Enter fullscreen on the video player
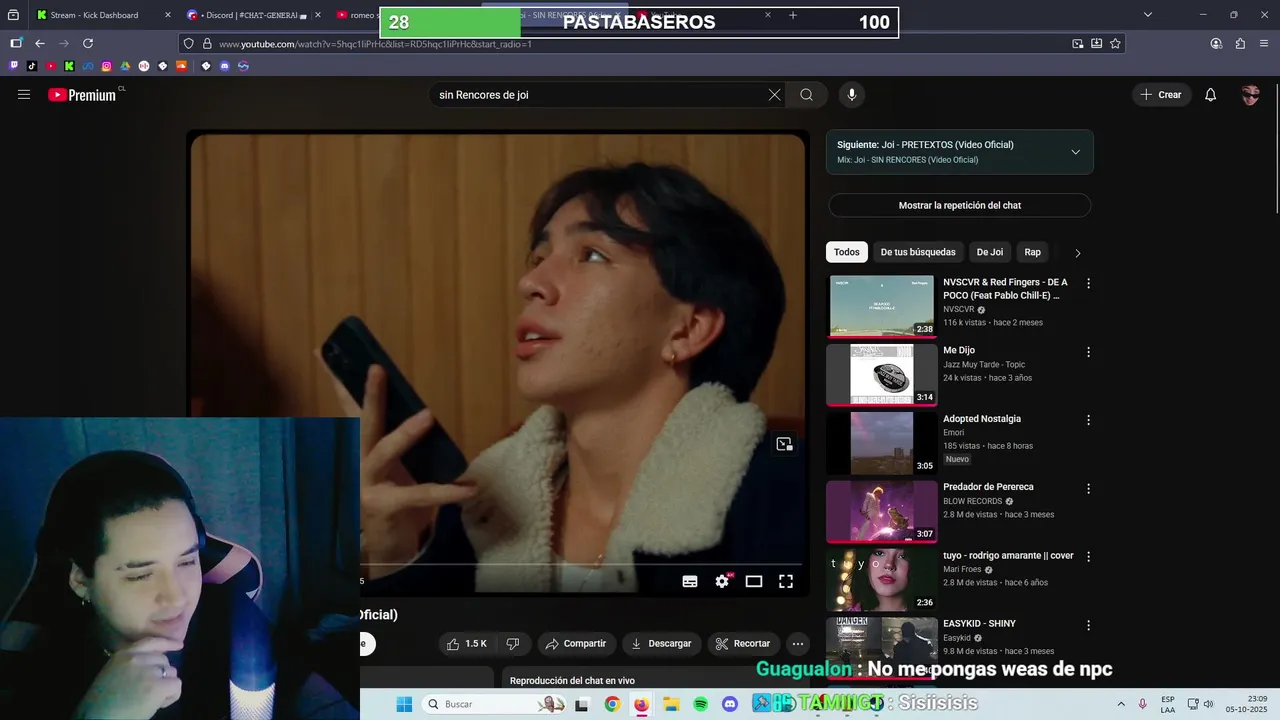Viewport: 1280px width, 720px height. (x=786, y=581)
